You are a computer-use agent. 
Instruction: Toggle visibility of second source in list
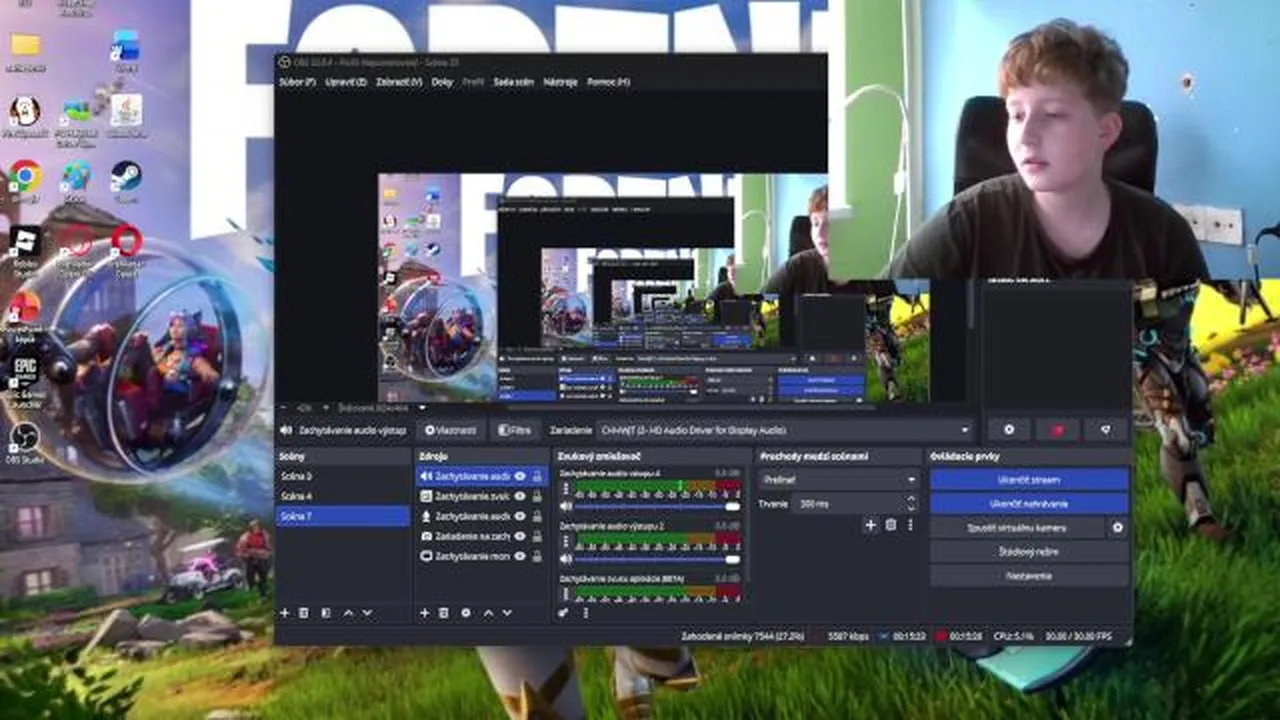click(x=520, y=496)
